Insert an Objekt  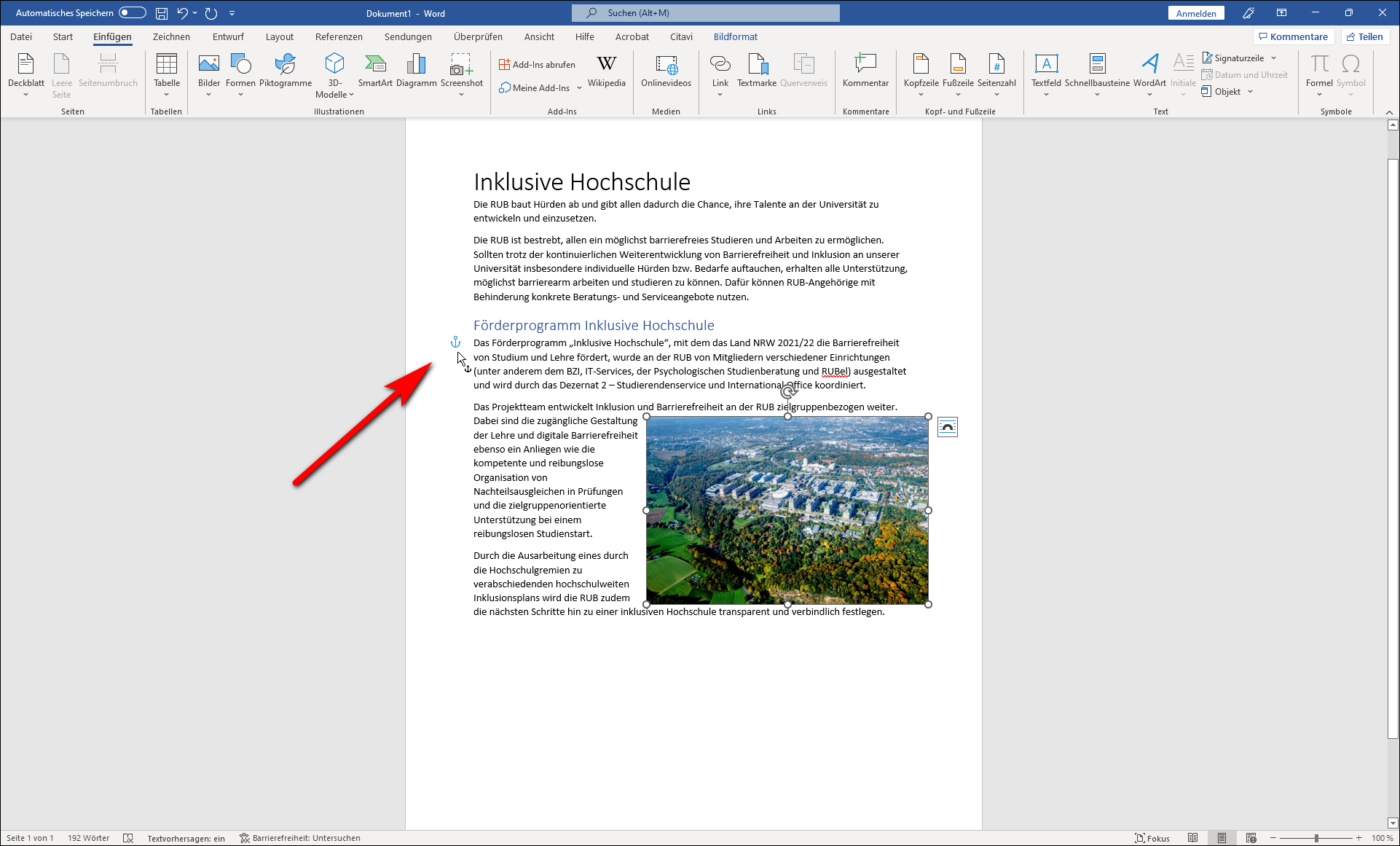point(1222,91)
